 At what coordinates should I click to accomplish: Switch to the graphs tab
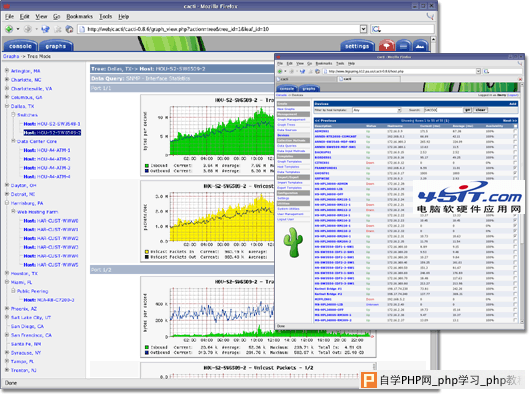[55, 46]
